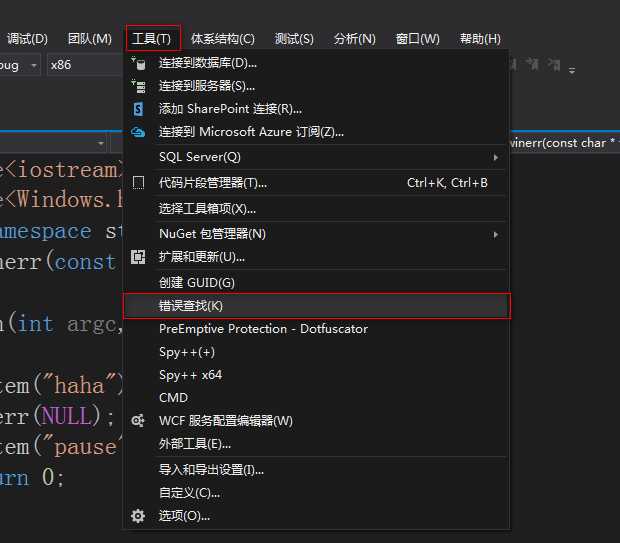
Task: Choose 创建 GUID(G)
Action: (x=316, y=282)
